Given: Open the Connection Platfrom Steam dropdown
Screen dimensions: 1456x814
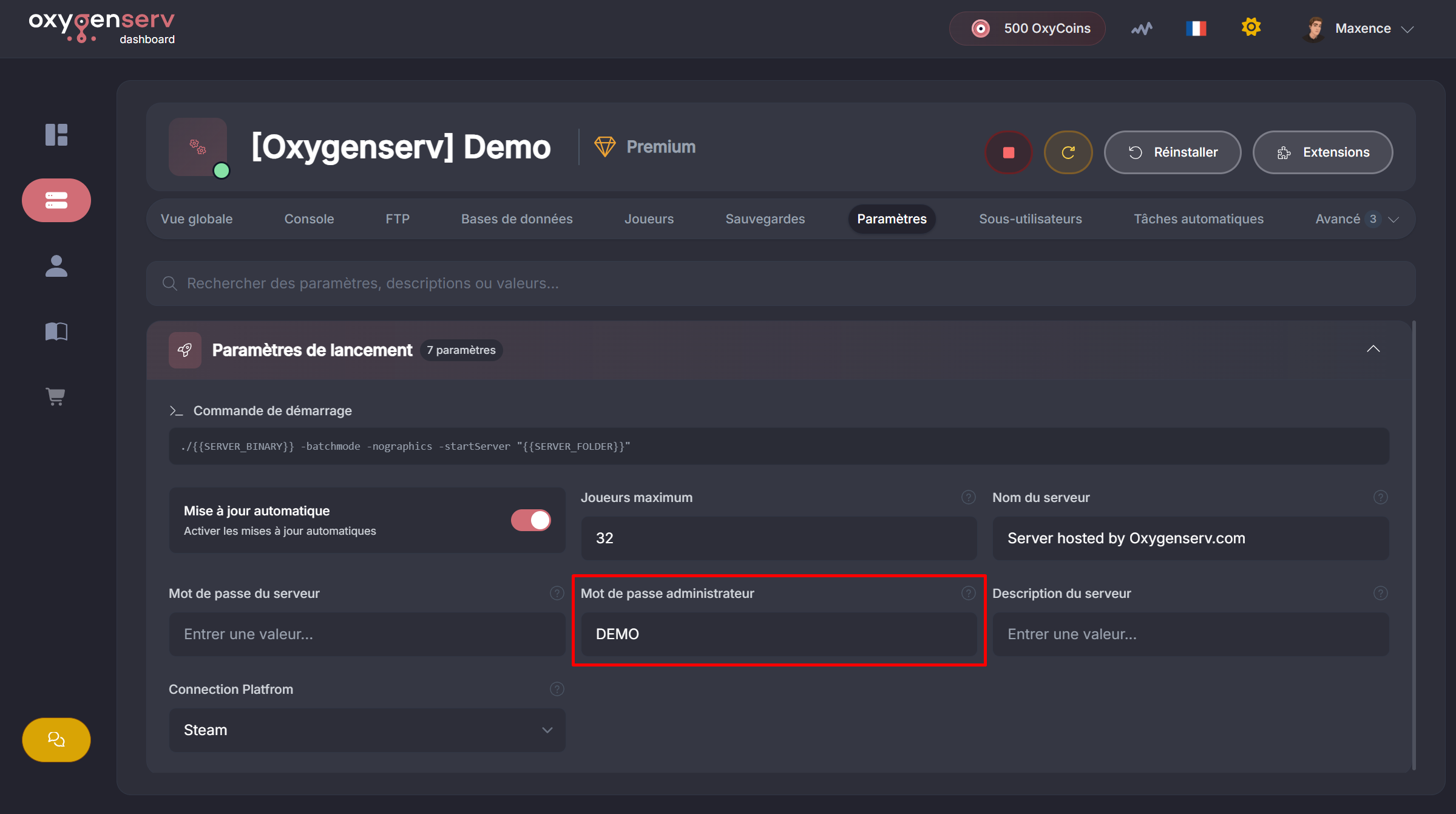Looking at the screenshot, I should [367, 730].
